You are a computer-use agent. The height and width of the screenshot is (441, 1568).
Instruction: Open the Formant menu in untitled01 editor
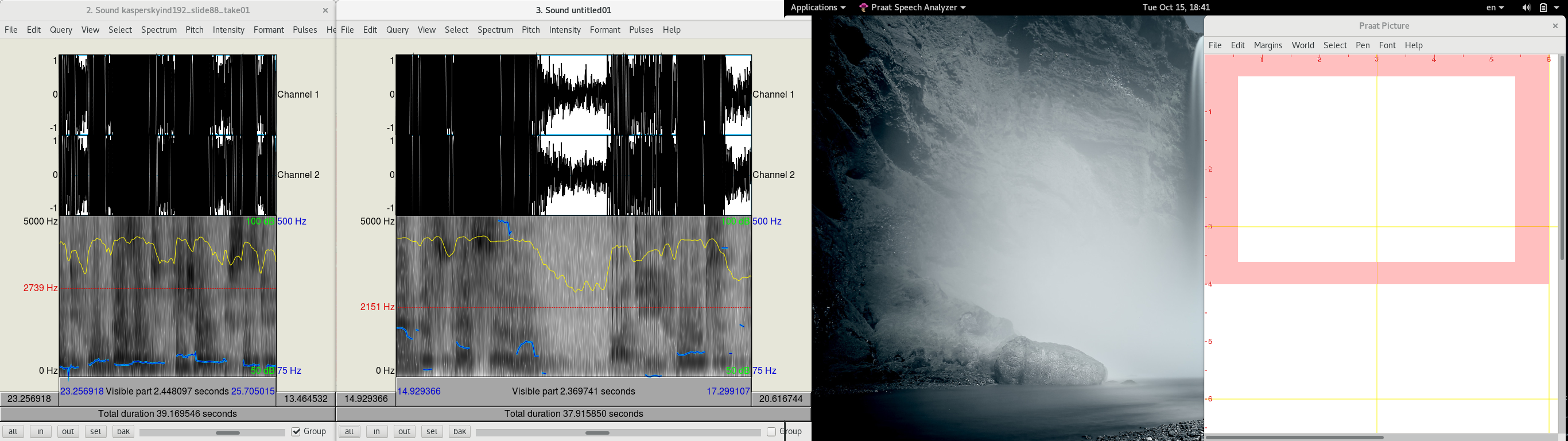pyautogui.click(x=604, y=30)
